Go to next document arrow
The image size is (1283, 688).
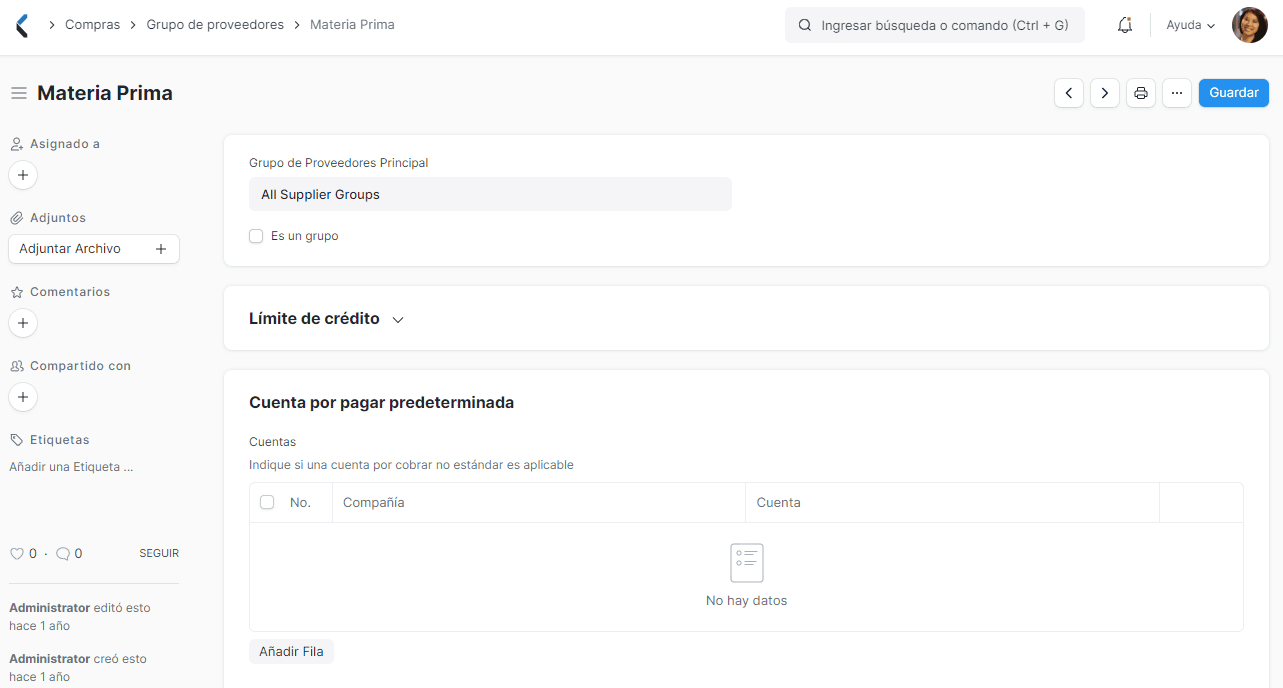[1105, 93]
